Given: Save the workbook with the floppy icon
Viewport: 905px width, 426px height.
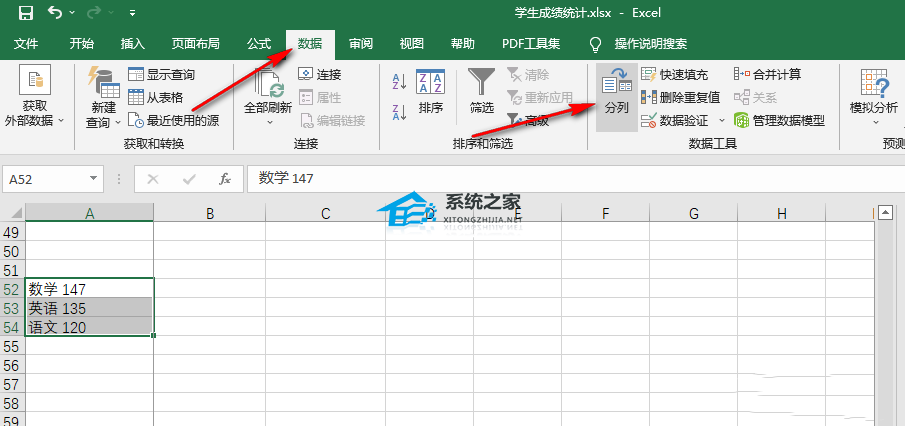Looking at the screenshot, I should (27, 13).
